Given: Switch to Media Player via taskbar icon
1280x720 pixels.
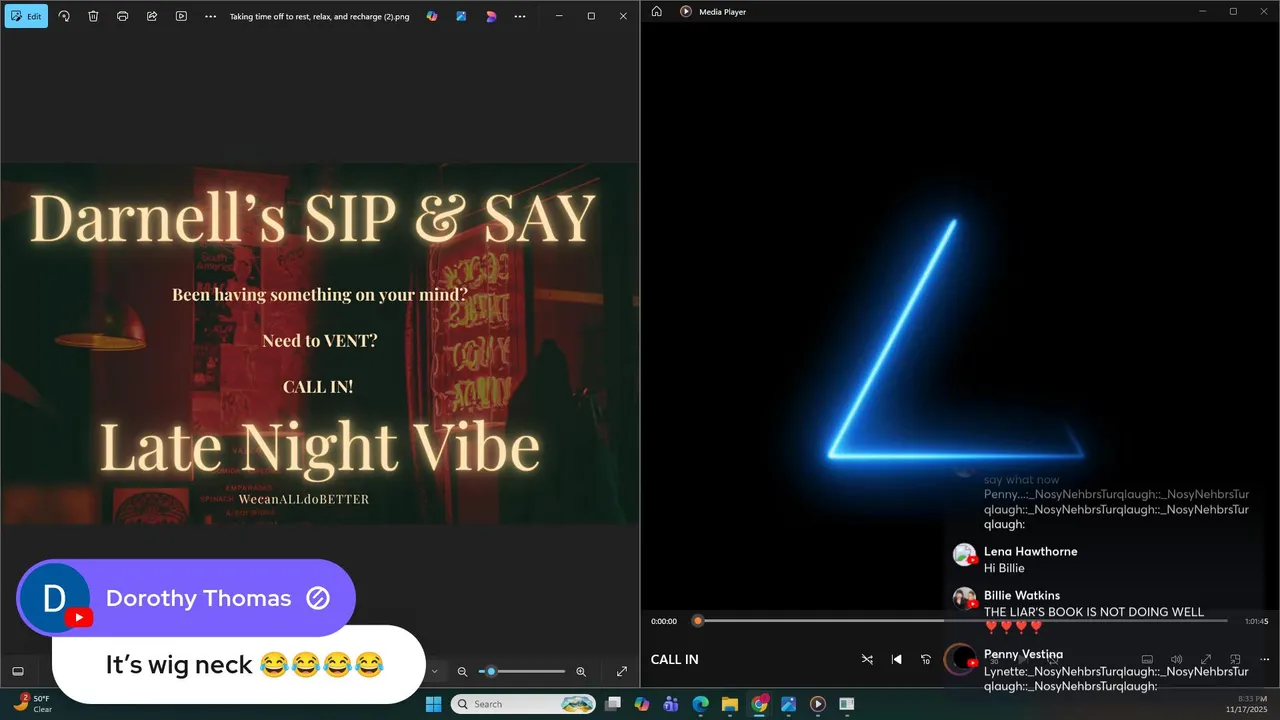Looking at the screenshot, I should pyautogui.click(x=818, y=704).
